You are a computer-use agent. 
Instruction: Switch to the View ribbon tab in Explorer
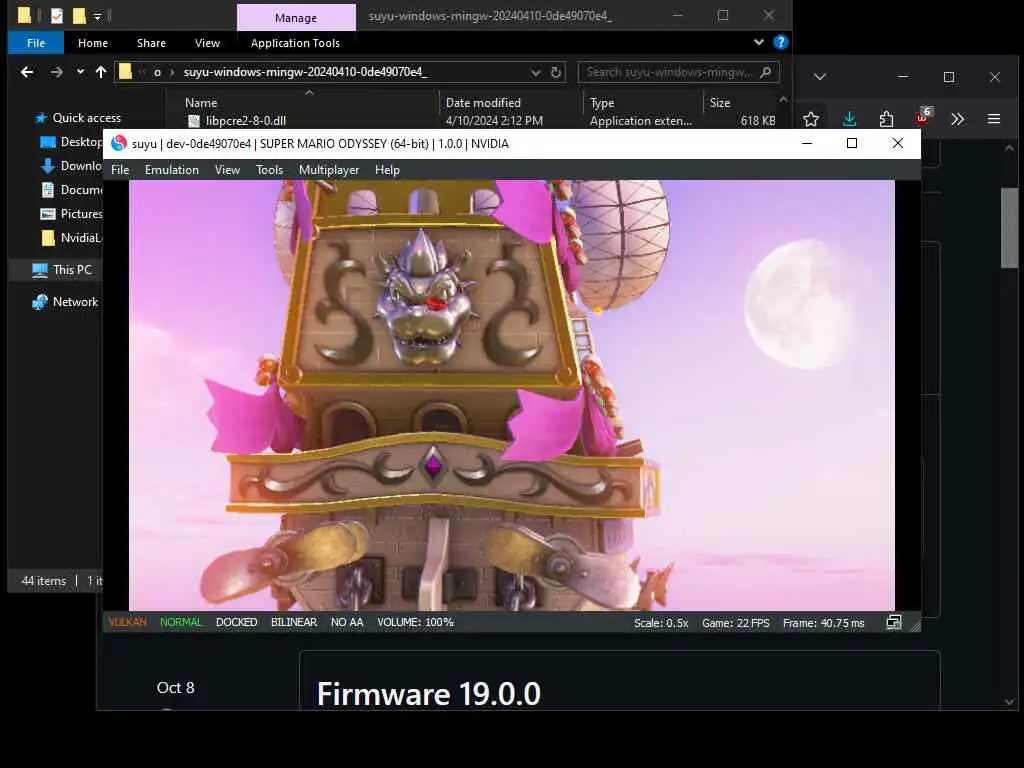[x=207, y=43]
